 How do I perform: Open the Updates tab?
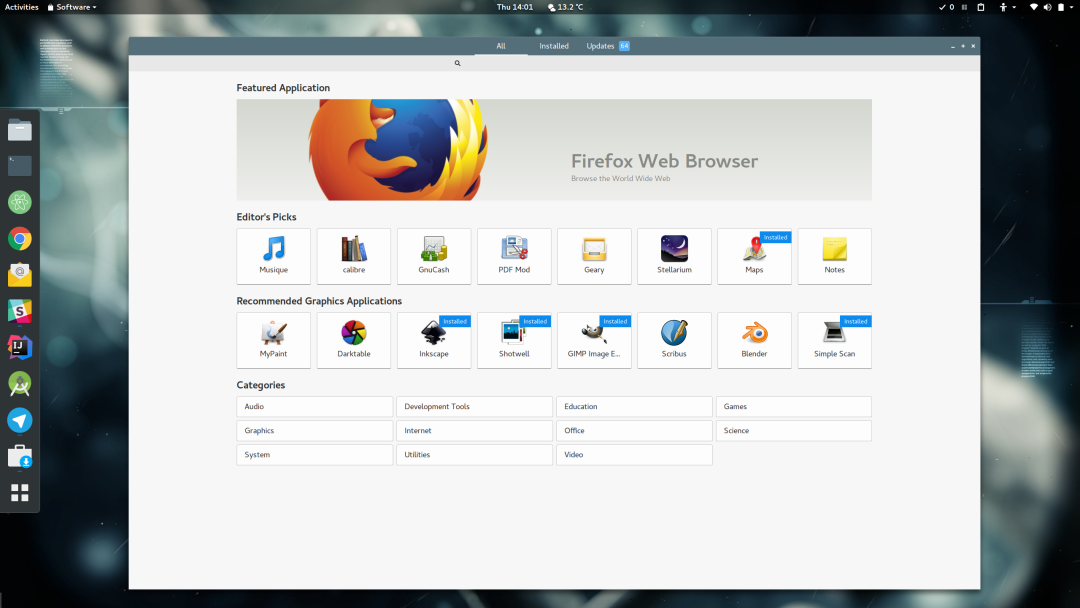tap(608, 46)
